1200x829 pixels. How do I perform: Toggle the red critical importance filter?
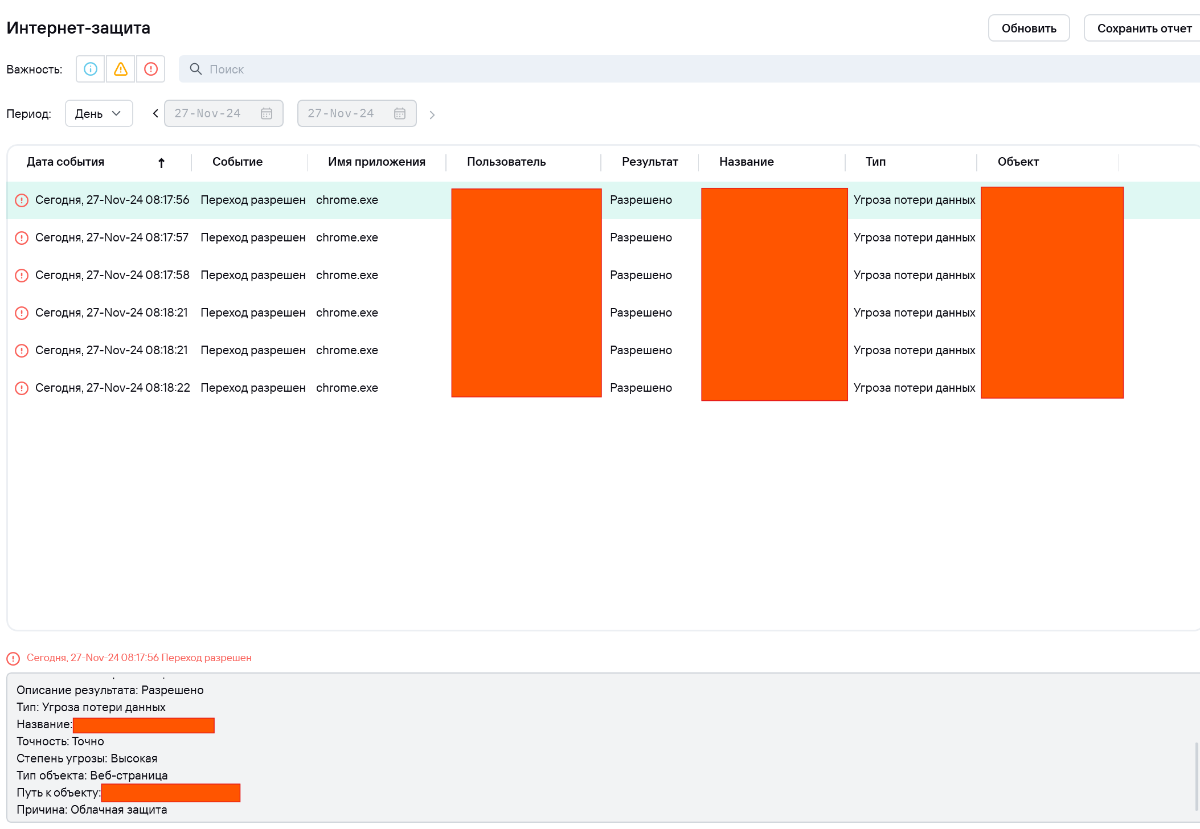151,69
